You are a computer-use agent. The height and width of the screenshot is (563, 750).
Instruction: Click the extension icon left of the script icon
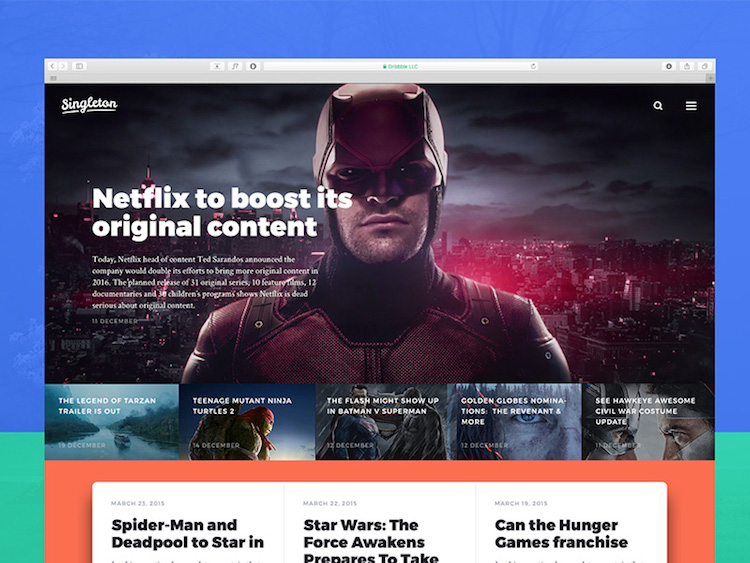point(217,66)
